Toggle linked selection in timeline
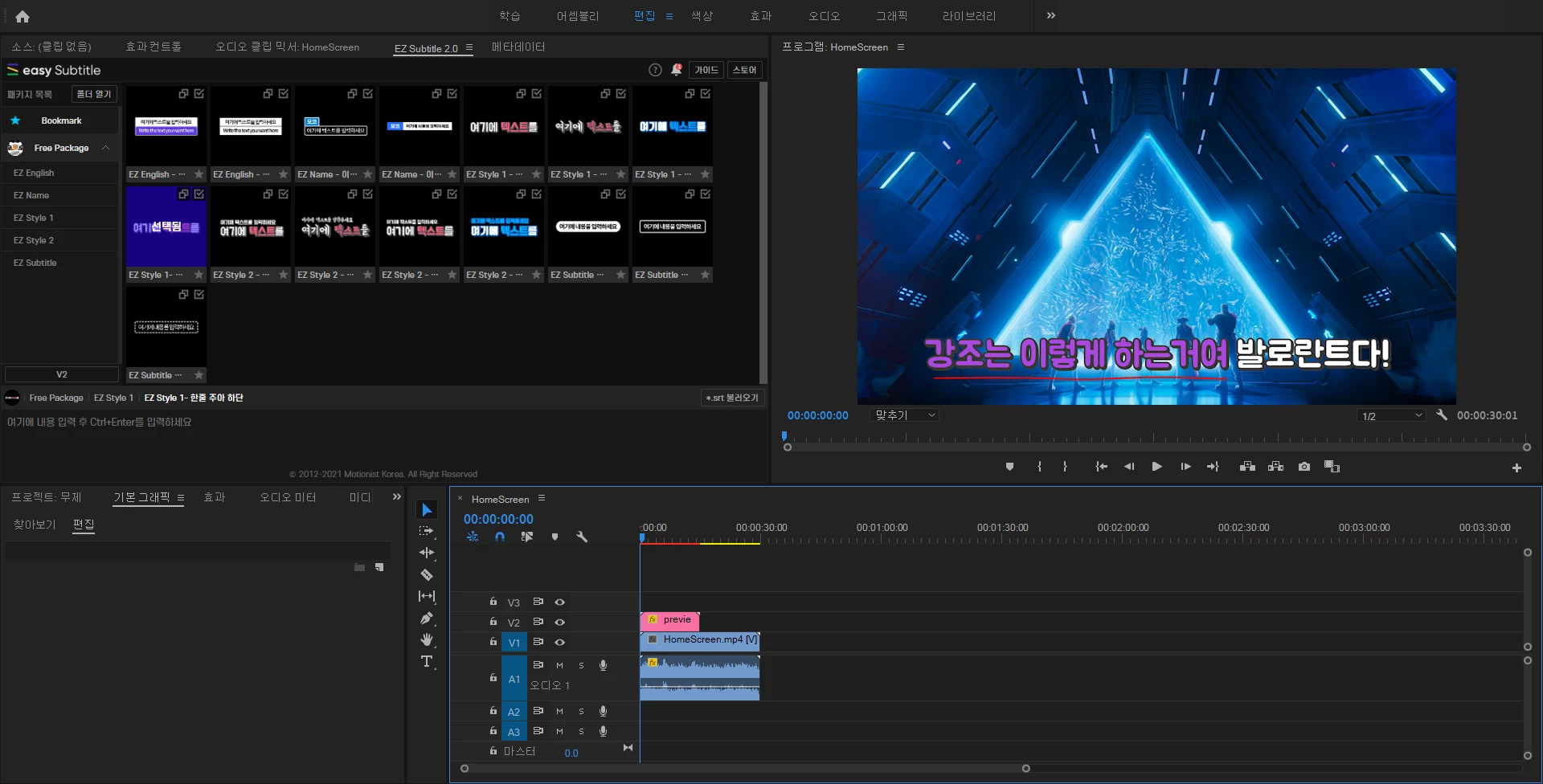Screen dimensions: 1543x784 (526, 537)
